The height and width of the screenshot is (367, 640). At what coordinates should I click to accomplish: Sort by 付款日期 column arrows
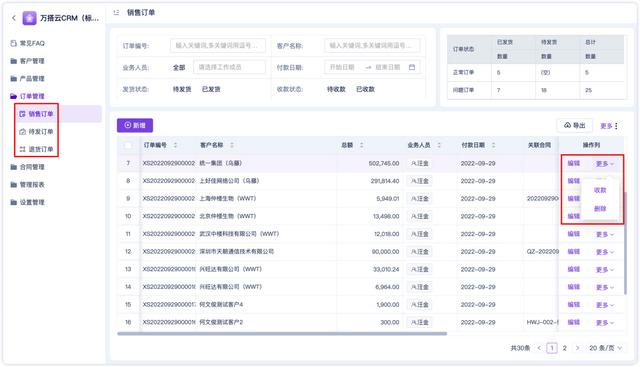[493, 145]
